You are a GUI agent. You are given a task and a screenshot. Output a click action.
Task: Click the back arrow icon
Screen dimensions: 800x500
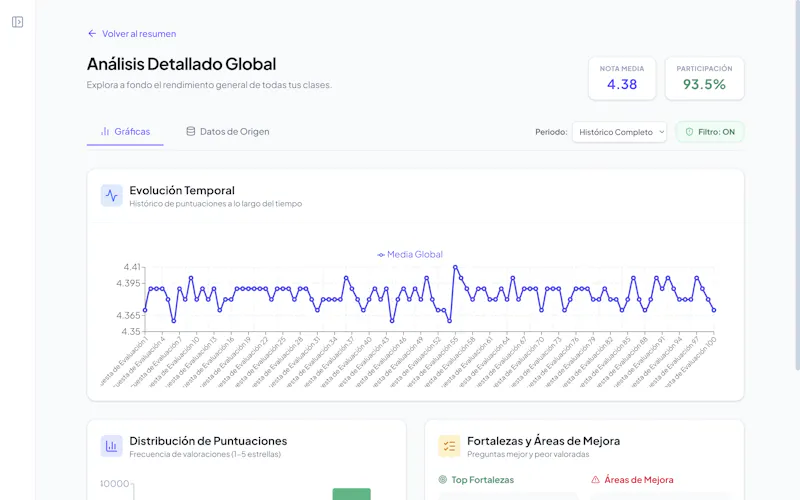pyautogui.click(x=92, y=34)
